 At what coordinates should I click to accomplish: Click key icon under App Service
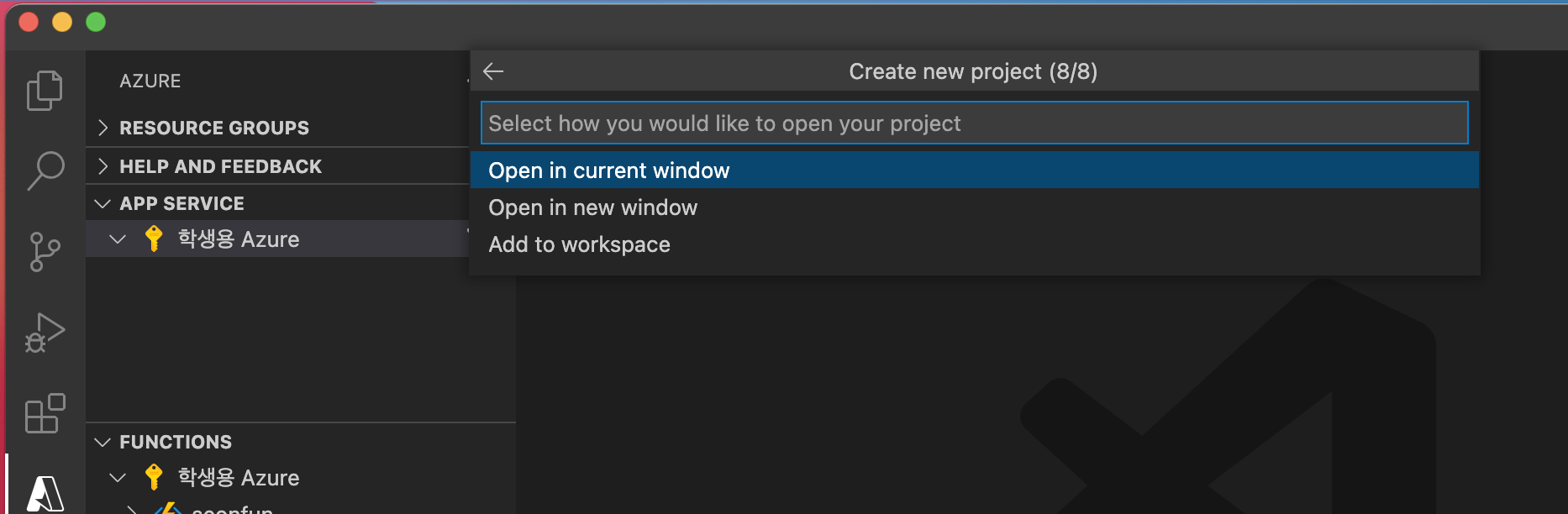[153, 239]
